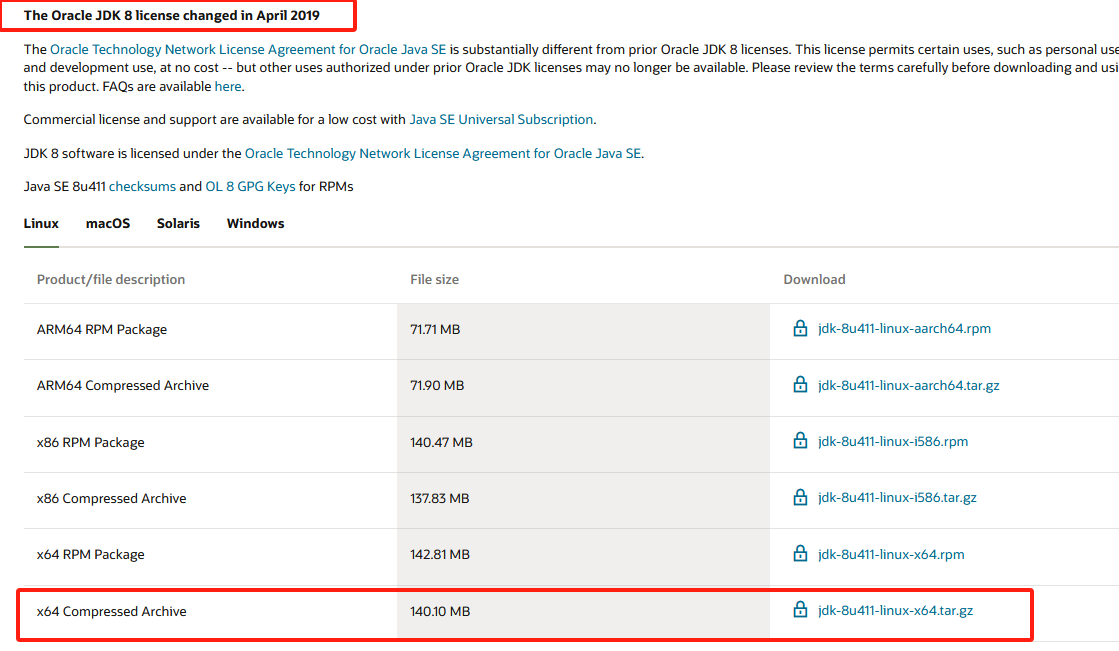This screenshot has width=1119, height=651.
Task: Download jdk-8u411-linux-x64.rpm
Action: [891, 554]
